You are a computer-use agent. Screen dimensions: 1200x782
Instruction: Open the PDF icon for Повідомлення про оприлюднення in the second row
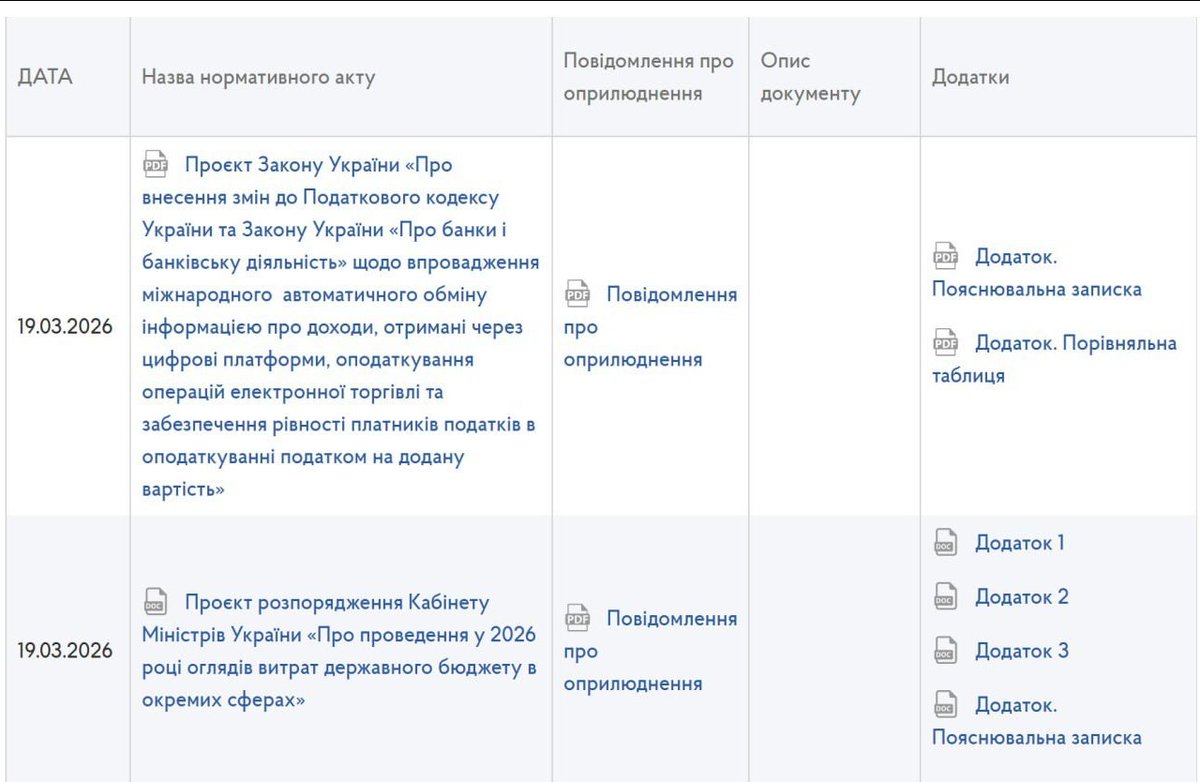(576, 619)
